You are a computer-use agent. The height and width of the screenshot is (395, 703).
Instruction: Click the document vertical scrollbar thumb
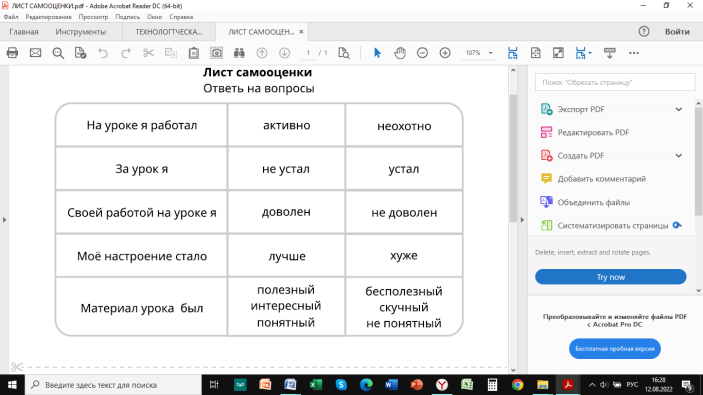pyautogui.click(x=513, y=158)
